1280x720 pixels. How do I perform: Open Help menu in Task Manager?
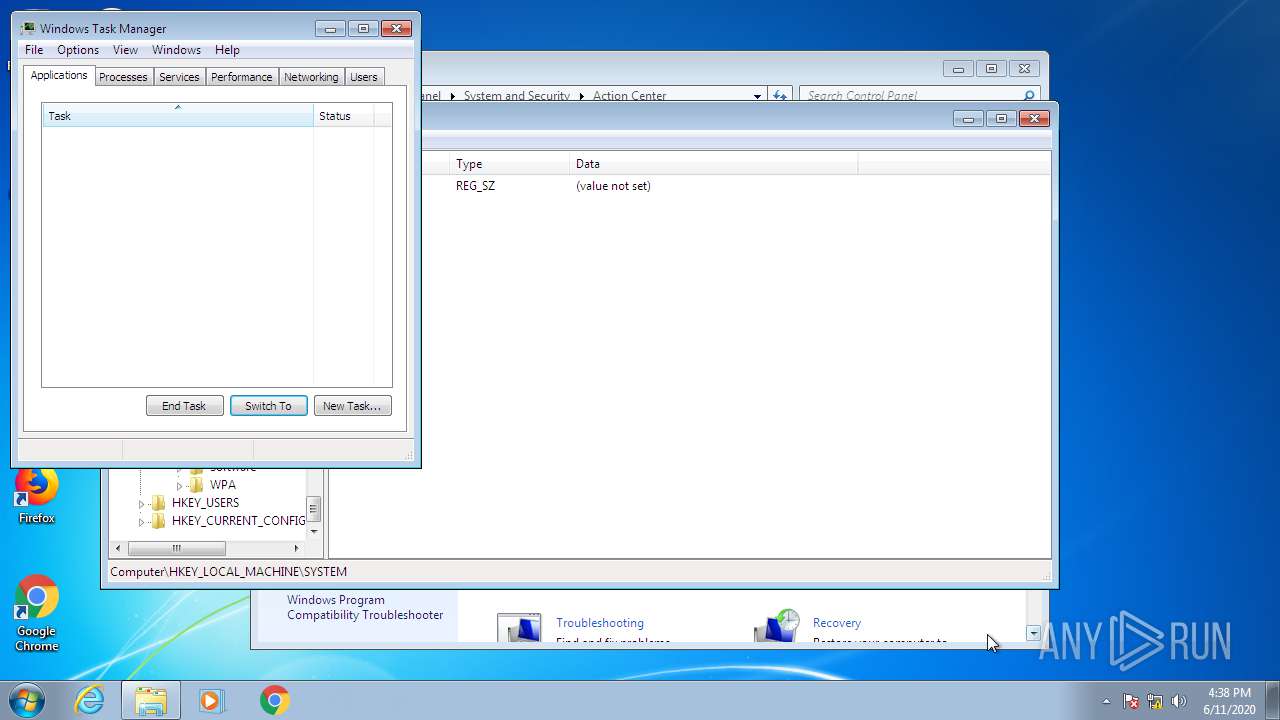pyautogui.click(x=227, y=50)
